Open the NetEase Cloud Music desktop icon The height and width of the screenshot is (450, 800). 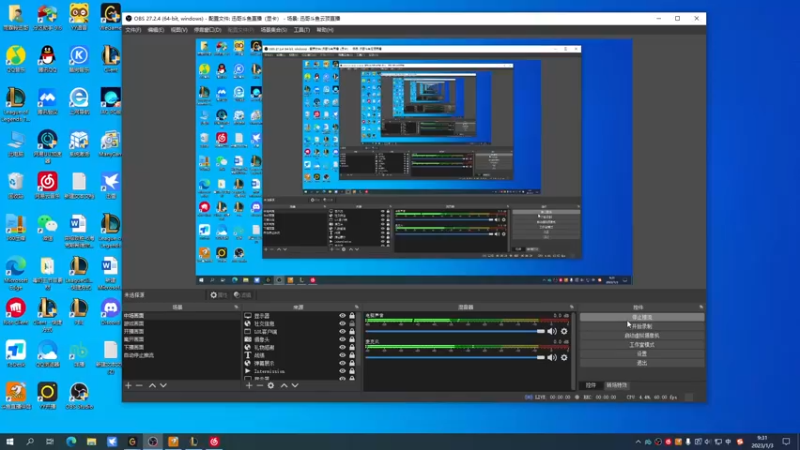point(47,185)
